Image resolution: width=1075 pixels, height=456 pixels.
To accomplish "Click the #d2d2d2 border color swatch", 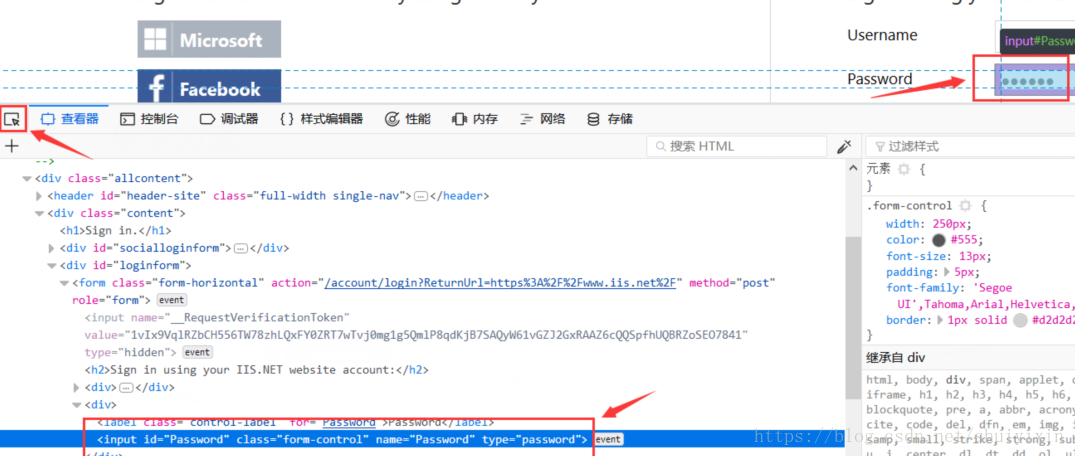I will (1020, 320).
